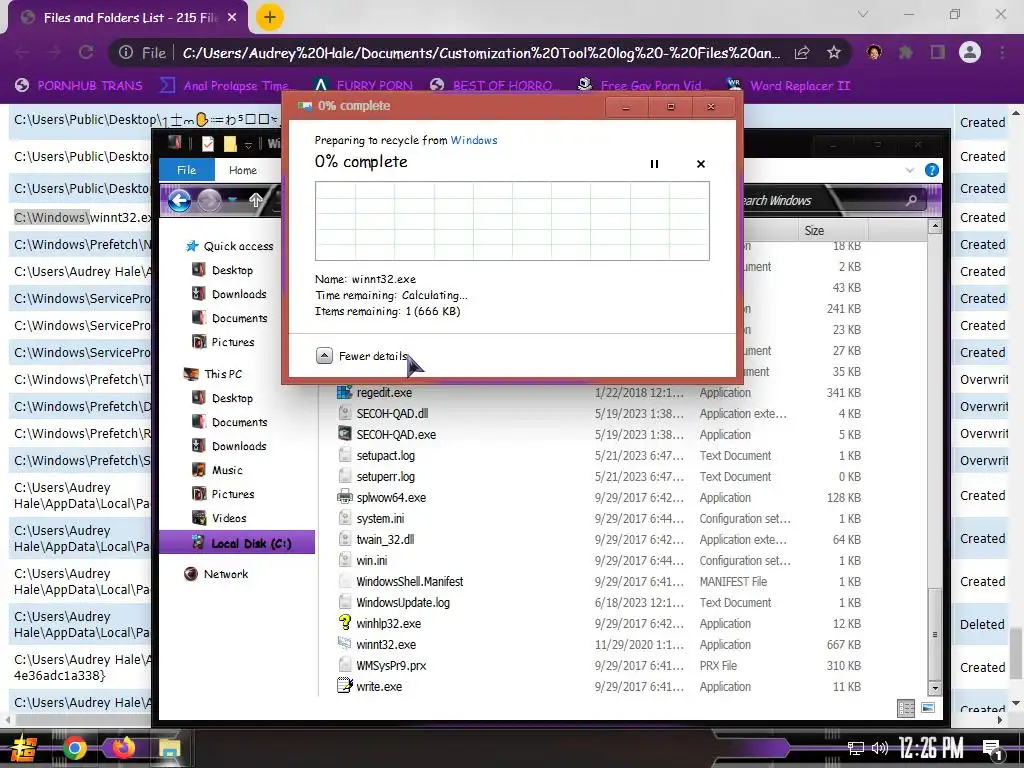
Task: Expand the Explorer ribbon chevron
Action: [910, 170]
